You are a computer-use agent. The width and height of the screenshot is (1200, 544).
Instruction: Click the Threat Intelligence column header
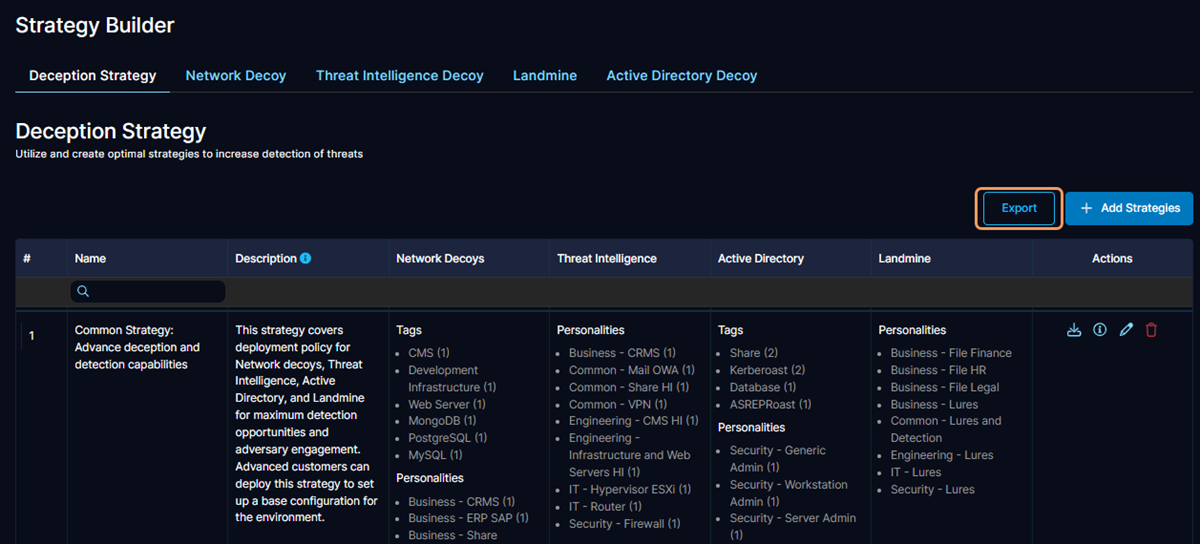(606, 258)
